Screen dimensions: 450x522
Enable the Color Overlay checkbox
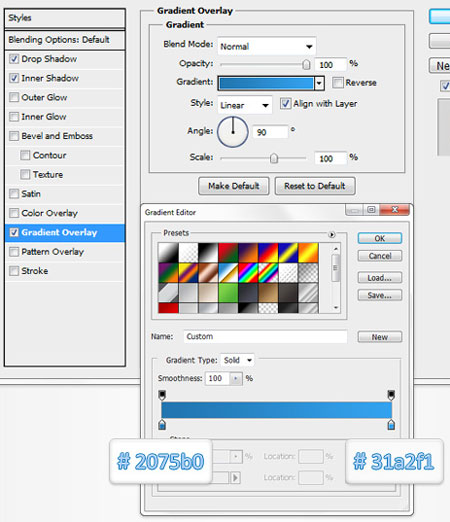pos(14,213)
